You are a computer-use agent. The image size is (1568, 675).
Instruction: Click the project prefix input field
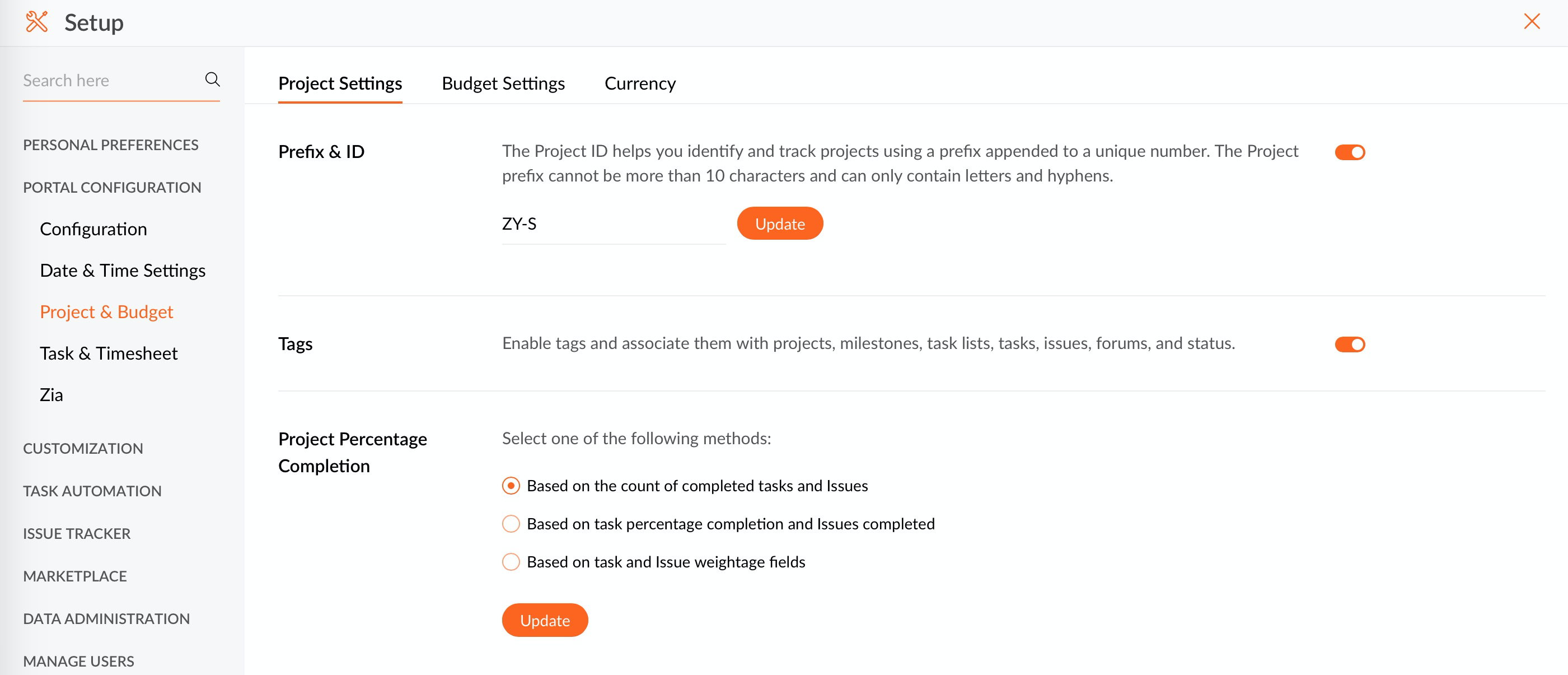coord(613,224)
